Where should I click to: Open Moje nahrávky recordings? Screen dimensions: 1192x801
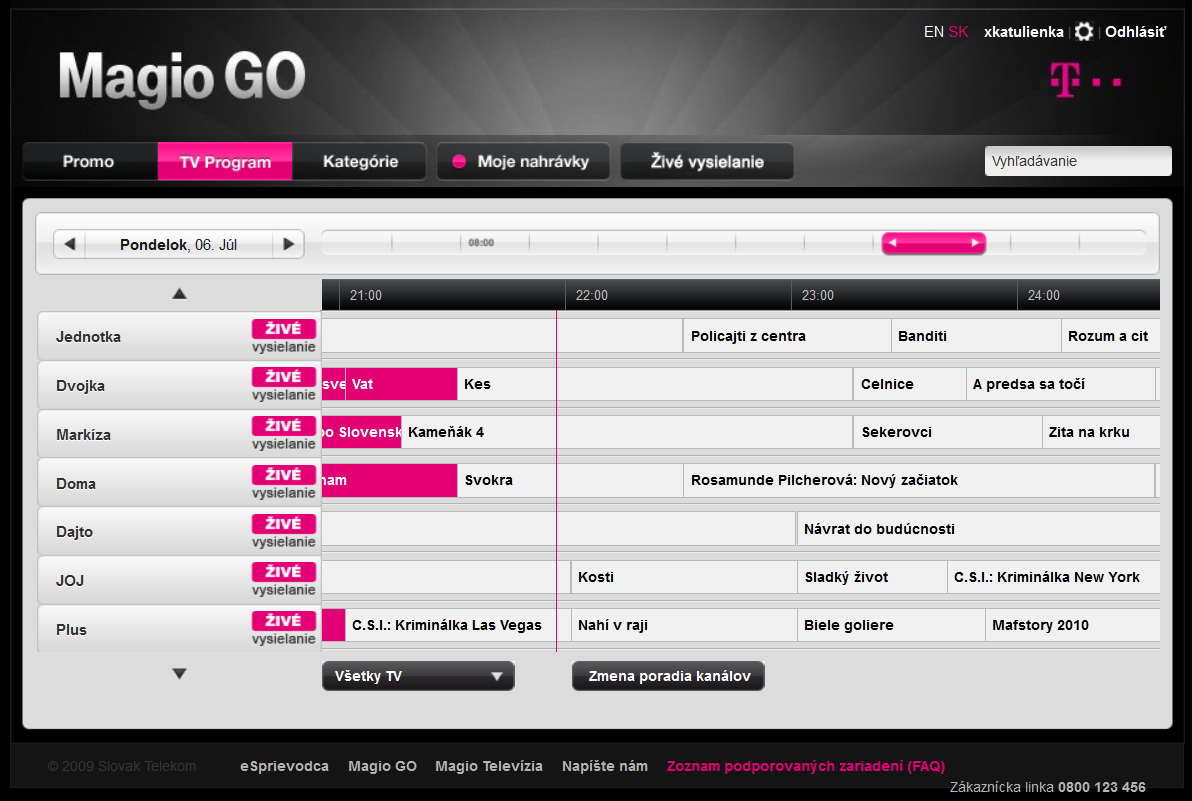[x=523, y=161]
